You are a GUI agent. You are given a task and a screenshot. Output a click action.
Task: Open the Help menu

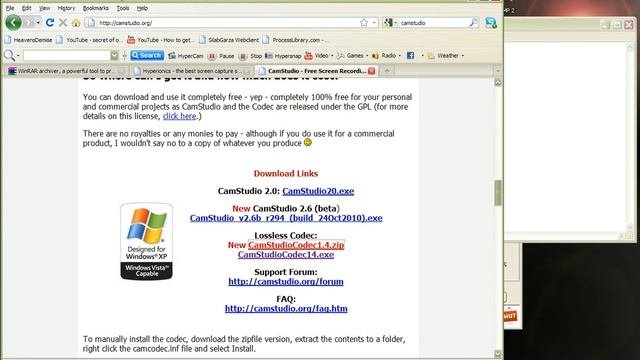[x=142, y=8]
